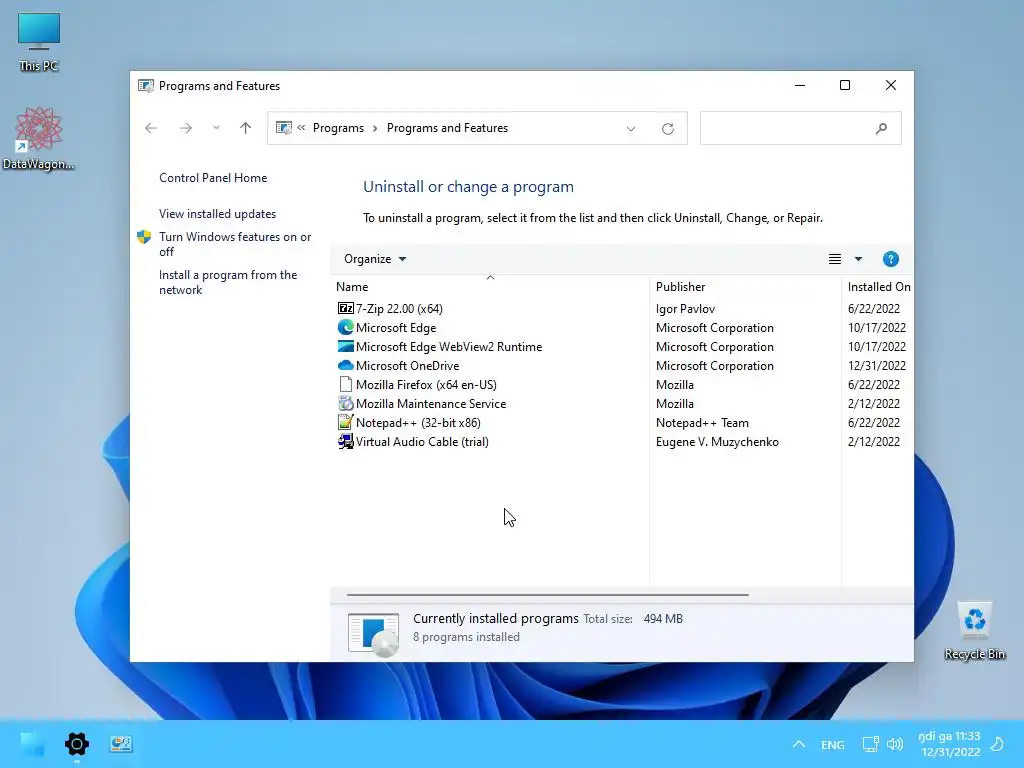The width and height of the screenshot is (1024, 768).
Task: Open Install a program from the network
Action: click(228, 282)
